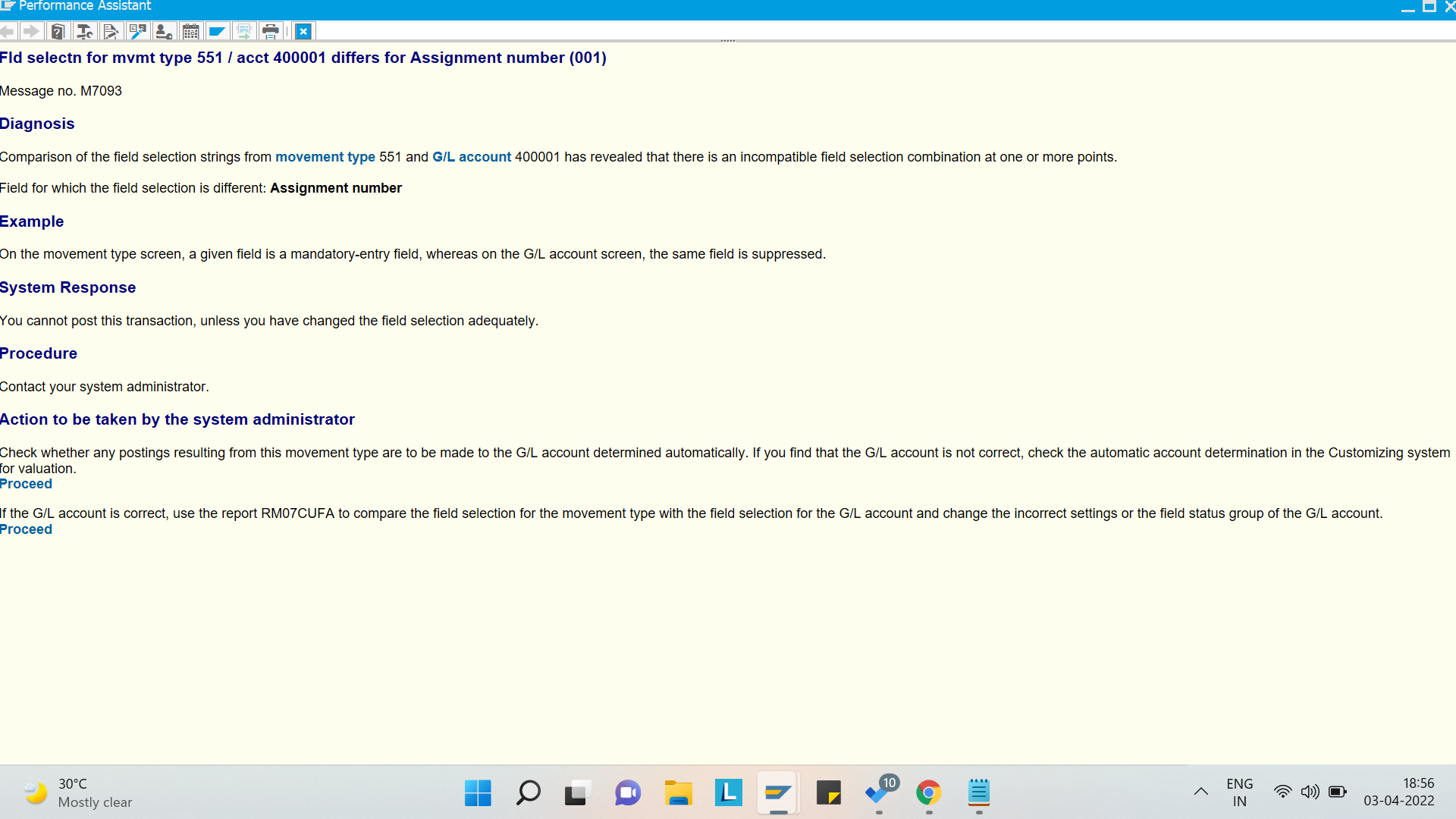Click the blue SAP Notes parallelogram icon
The width and height of the screenshot is (1456, 819).
[x=217, y=31]
